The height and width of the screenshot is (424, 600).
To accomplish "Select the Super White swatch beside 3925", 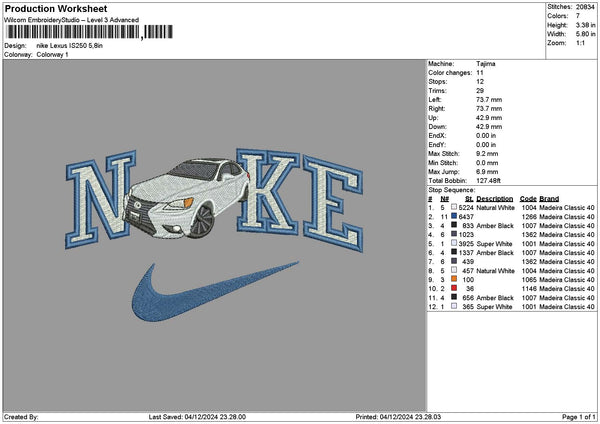I will click(x=454, y=243).
